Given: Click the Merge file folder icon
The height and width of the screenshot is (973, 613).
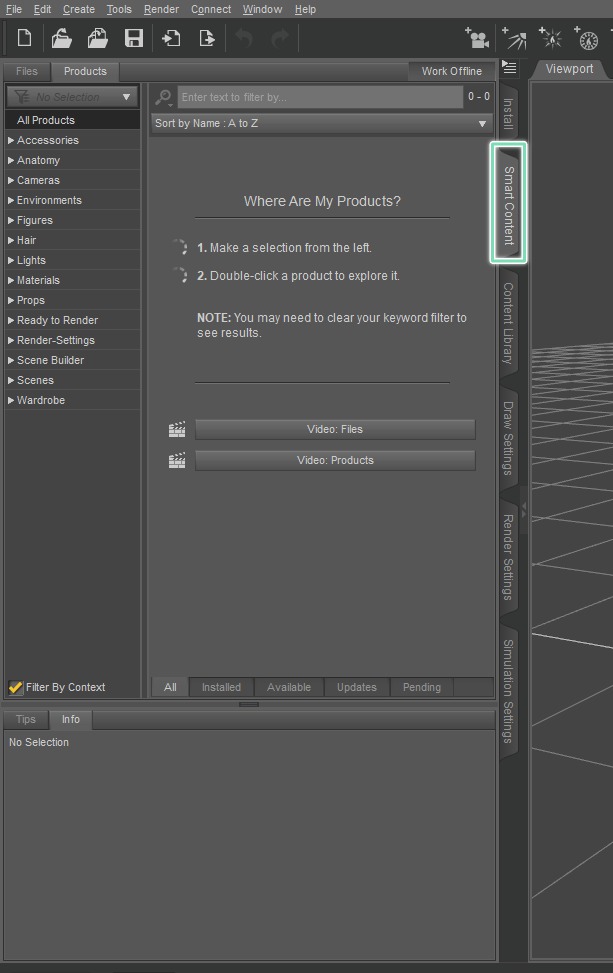Looking at the screenshot, I should click(x=97, y=38).
